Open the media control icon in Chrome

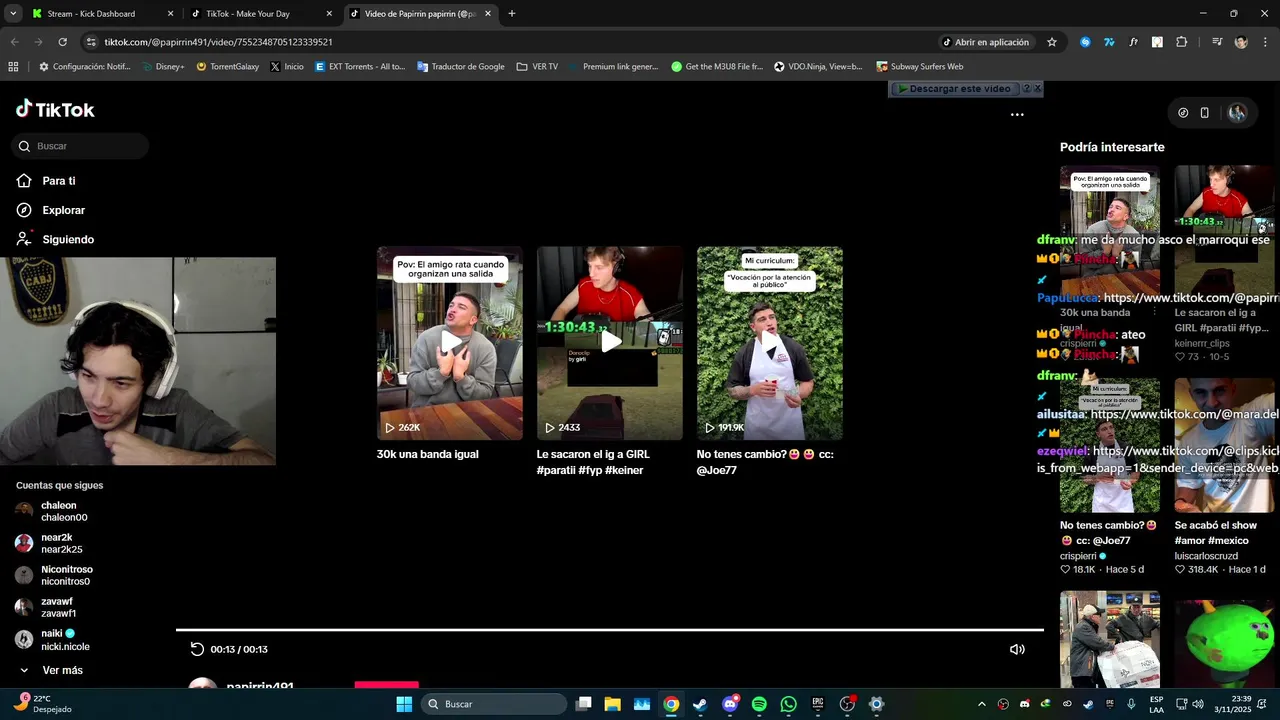click(x=1217, y=42)
